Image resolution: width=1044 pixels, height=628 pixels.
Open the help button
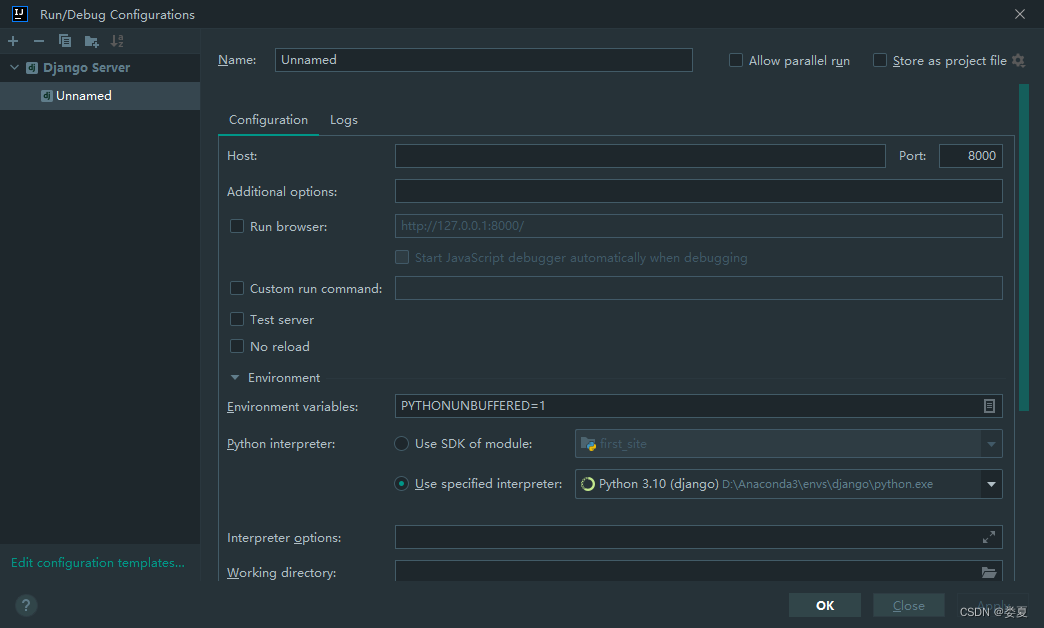(x=25, y=605)
